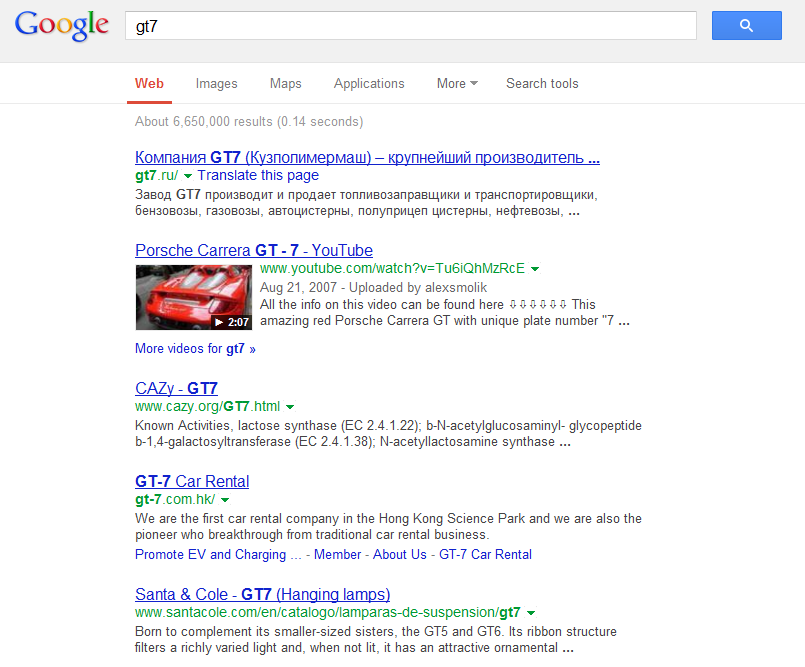Screen dimensions: 805x667
Task: Play the red Porsche video thumbnail
Action: coord(194,297)
